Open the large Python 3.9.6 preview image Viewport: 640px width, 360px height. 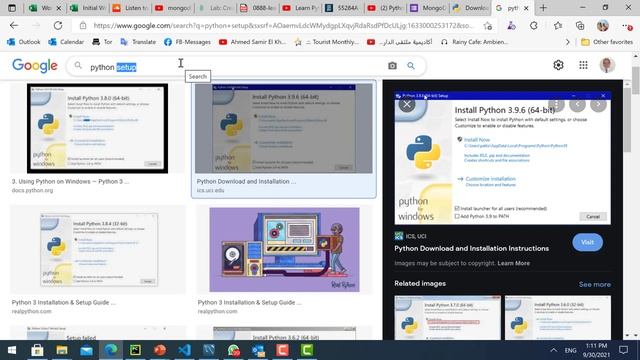[x=502, y=158]
